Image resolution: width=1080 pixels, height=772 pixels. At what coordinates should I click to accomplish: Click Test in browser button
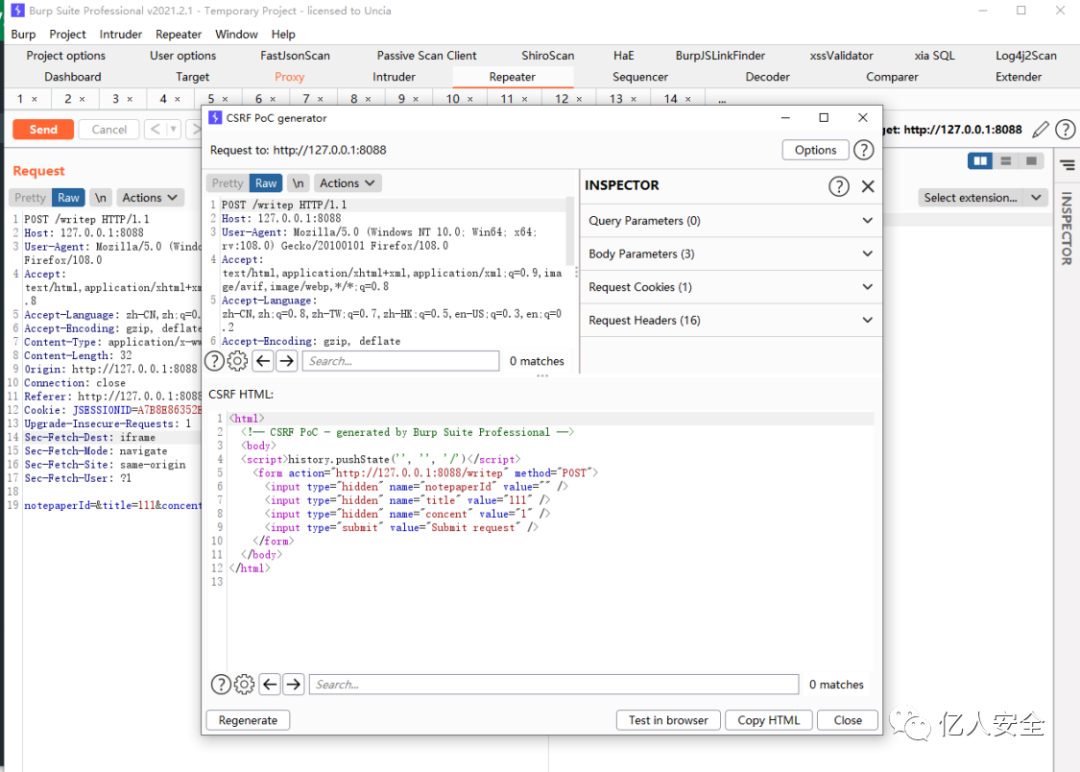click(668, 720)
